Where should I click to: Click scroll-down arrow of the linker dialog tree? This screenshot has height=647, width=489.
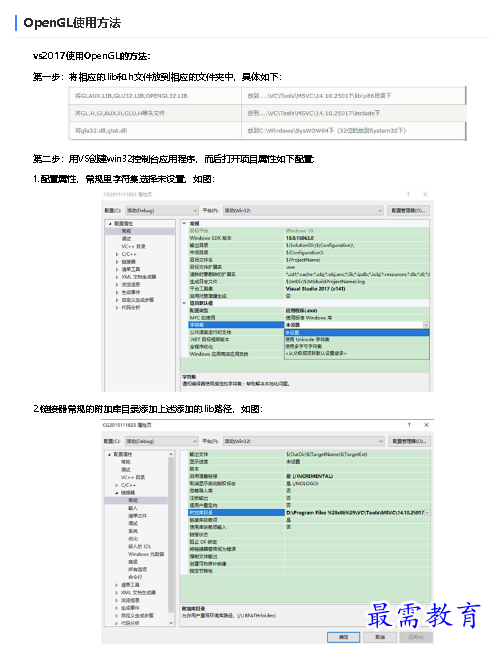coord(171,623)
